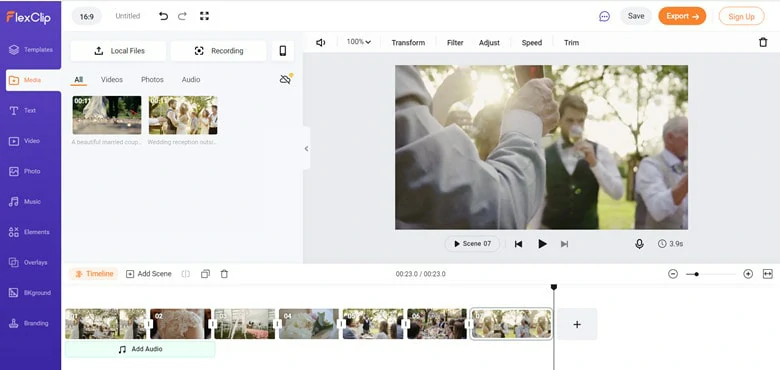Screen dimensions: 780x370
Task: Duplicate scene icon in timeline toolbar
Action: [x=205, y=274]
